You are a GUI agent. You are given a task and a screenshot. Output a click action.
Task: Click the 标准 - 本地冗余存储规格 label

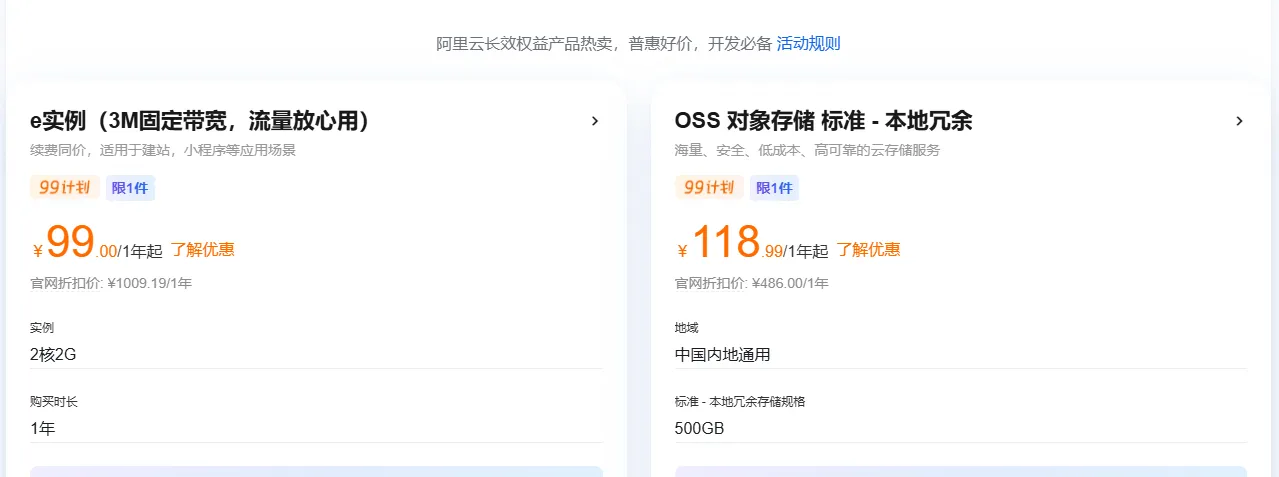pos(740,401)
